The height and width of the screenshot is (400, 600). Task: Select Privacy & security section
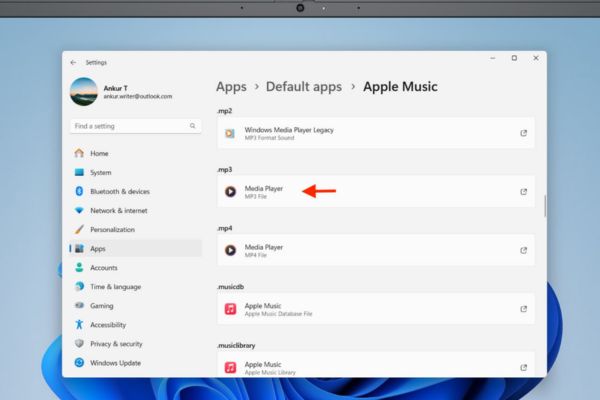[x=115, y=344]
